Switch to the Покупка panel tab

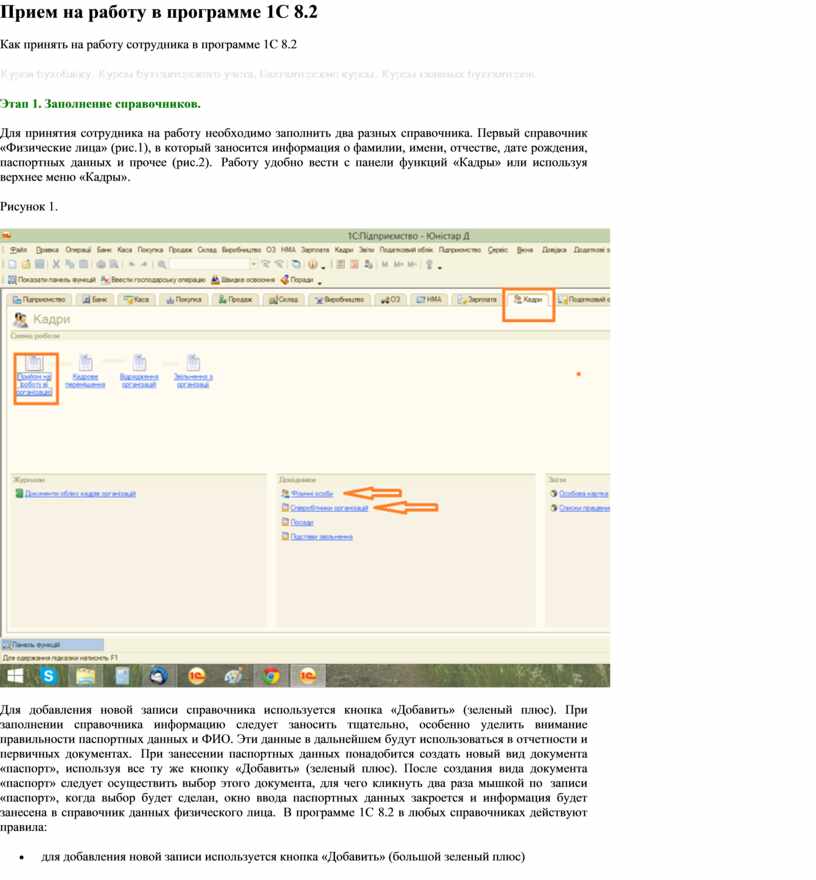[184, 300]
